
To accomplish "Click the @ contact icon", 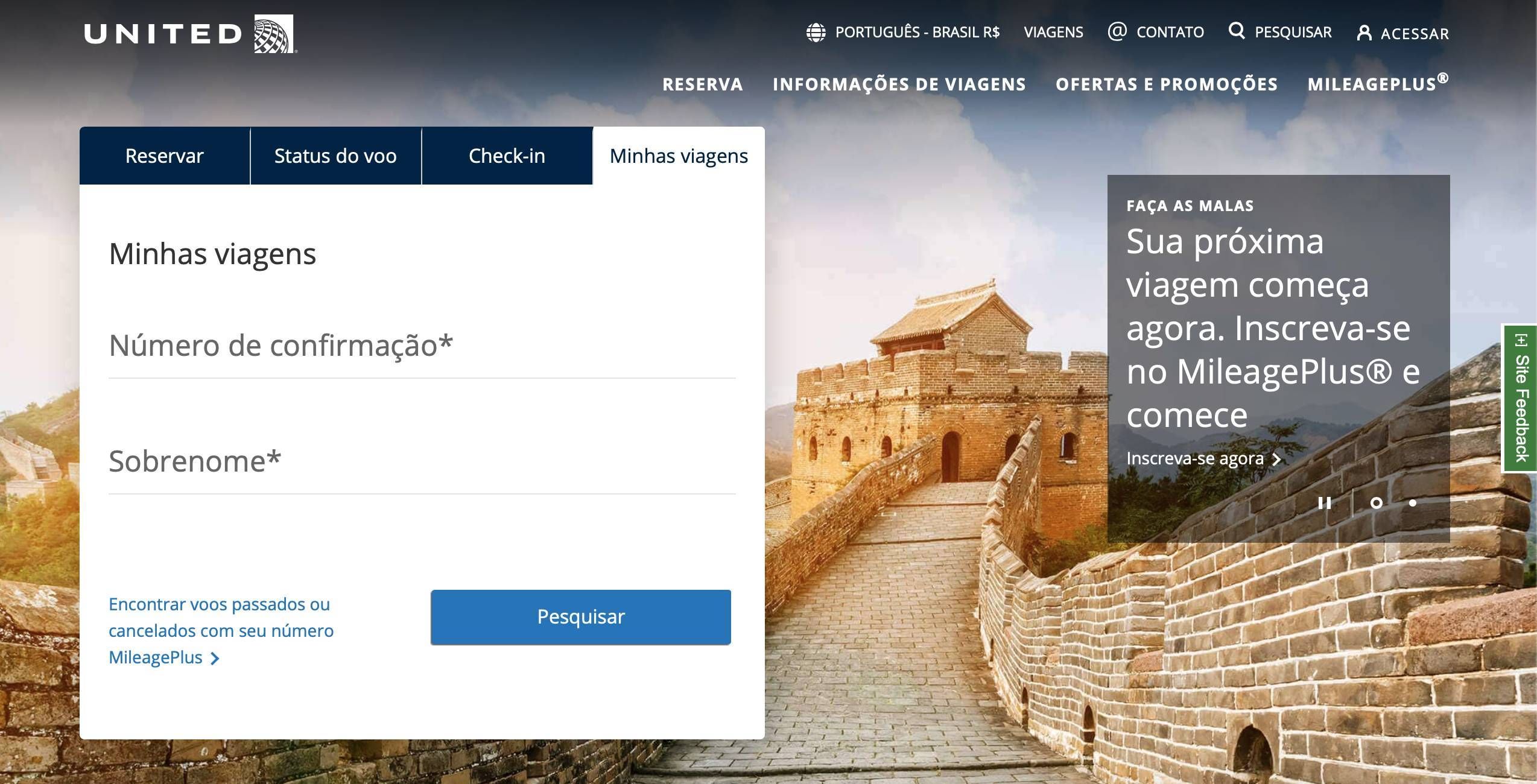I will (x=1117, y=31).
